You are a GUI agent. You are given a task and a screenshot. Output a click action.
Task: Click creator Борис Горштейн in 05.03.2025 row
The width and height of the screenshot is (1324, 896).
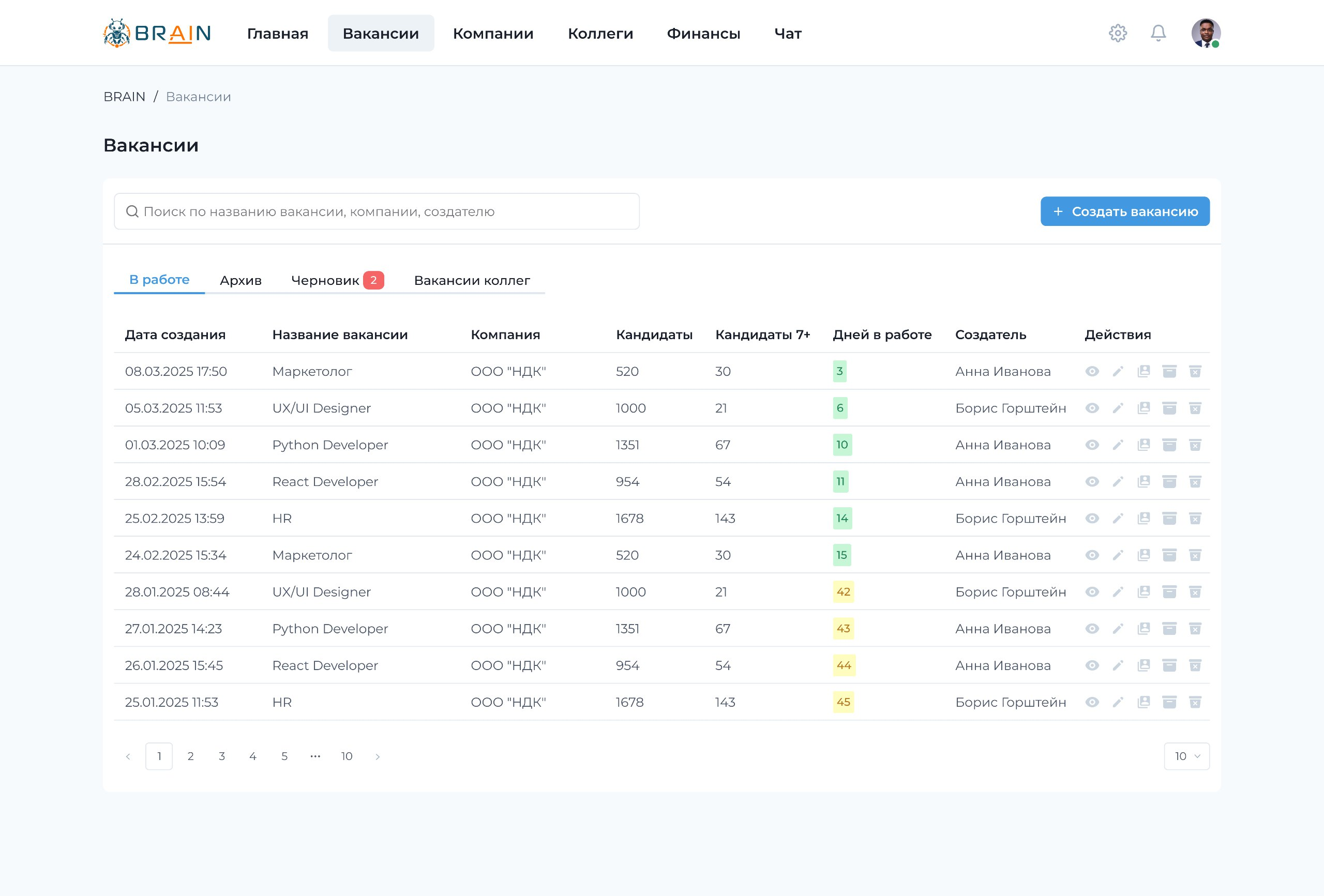point(1010,408)
